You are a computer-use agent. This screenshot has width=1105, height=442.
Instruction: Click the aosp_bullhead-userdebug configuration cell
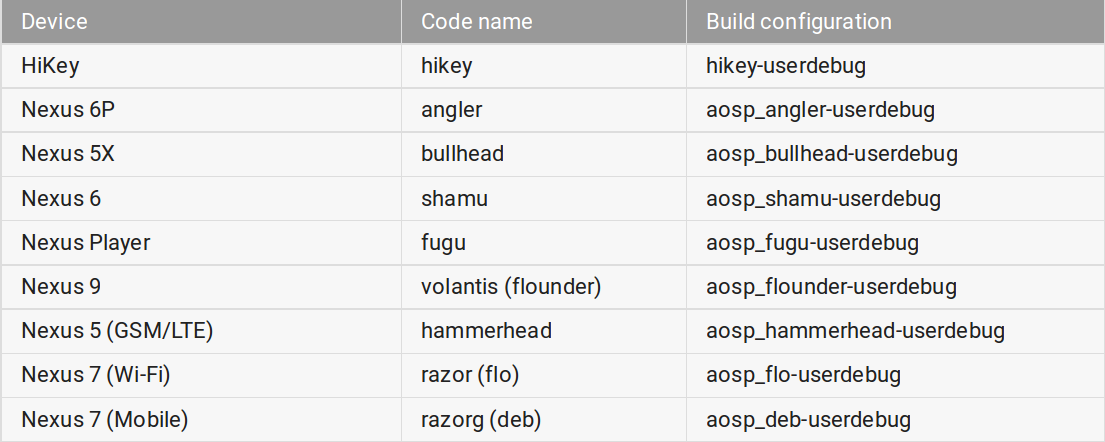(x=832, y=154)
